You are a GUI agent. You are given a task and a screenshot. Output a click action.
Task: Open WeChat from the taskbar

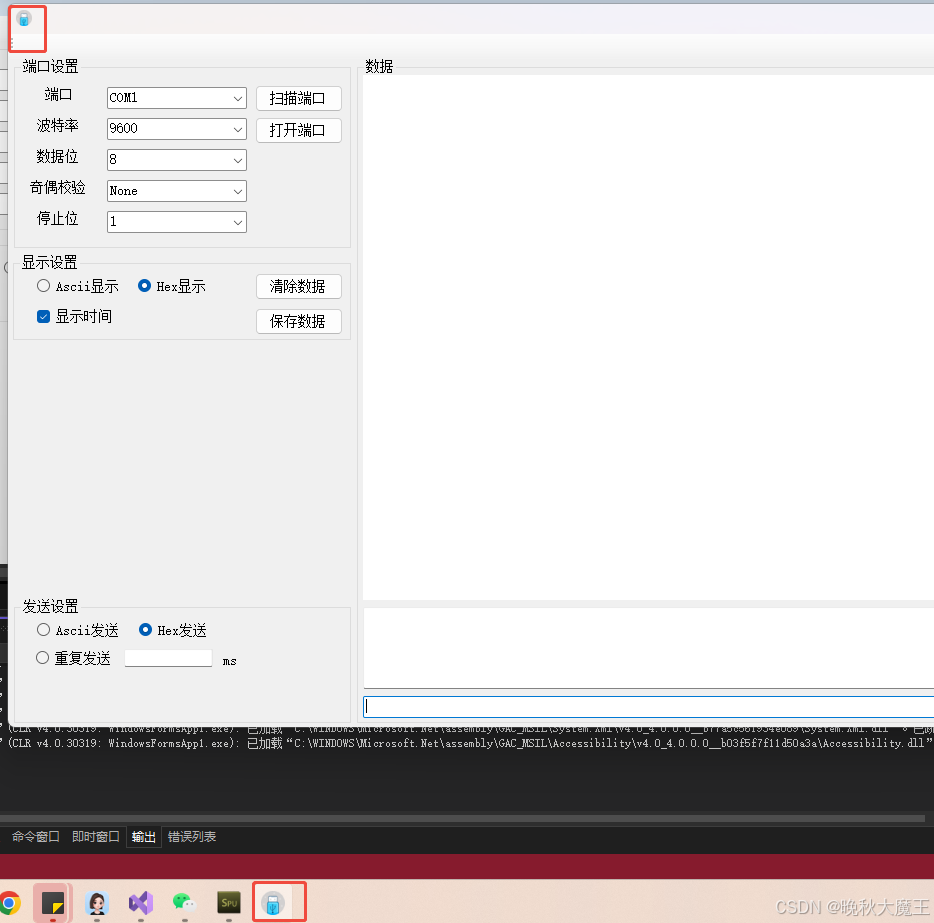click(x=185, y=903)
